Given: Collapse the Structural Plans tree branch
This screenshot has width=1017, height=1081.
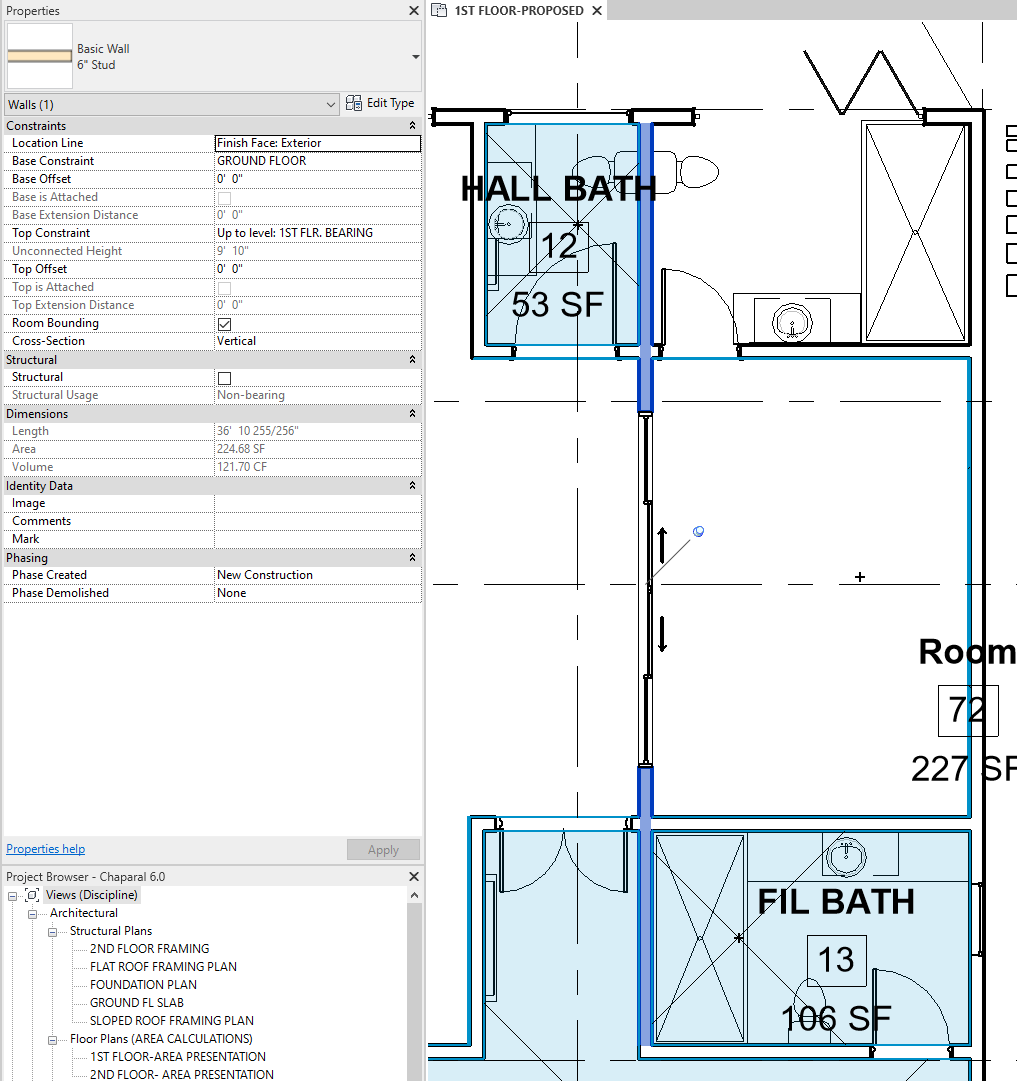Looking at the screenshot, I should click(51, 931).
